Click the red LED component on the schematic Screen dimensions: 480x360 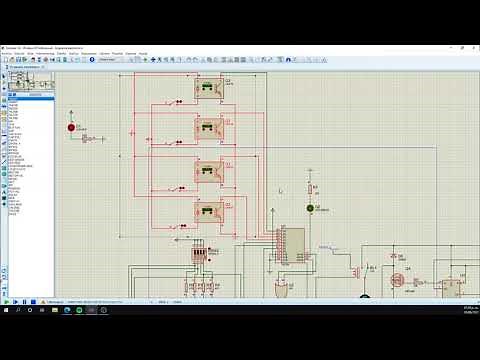71,127
